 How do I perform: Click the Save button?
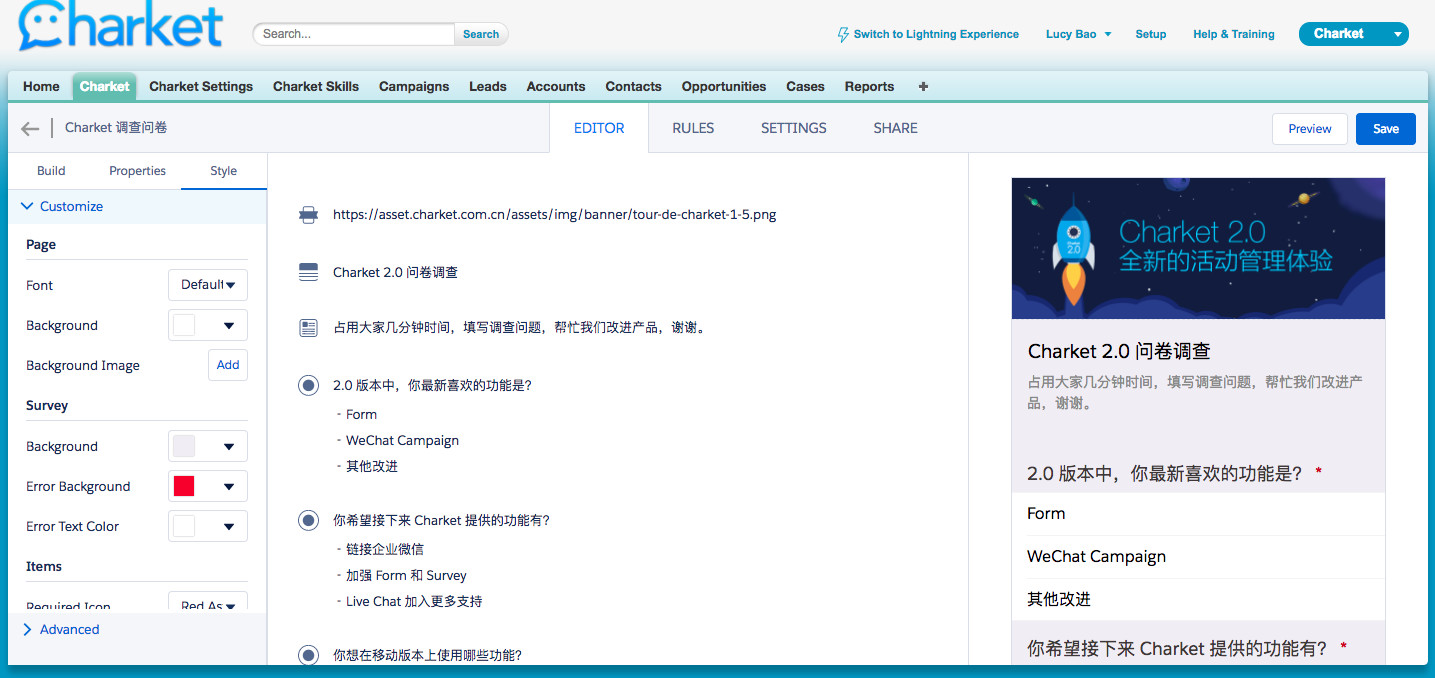click(1385, 129)
